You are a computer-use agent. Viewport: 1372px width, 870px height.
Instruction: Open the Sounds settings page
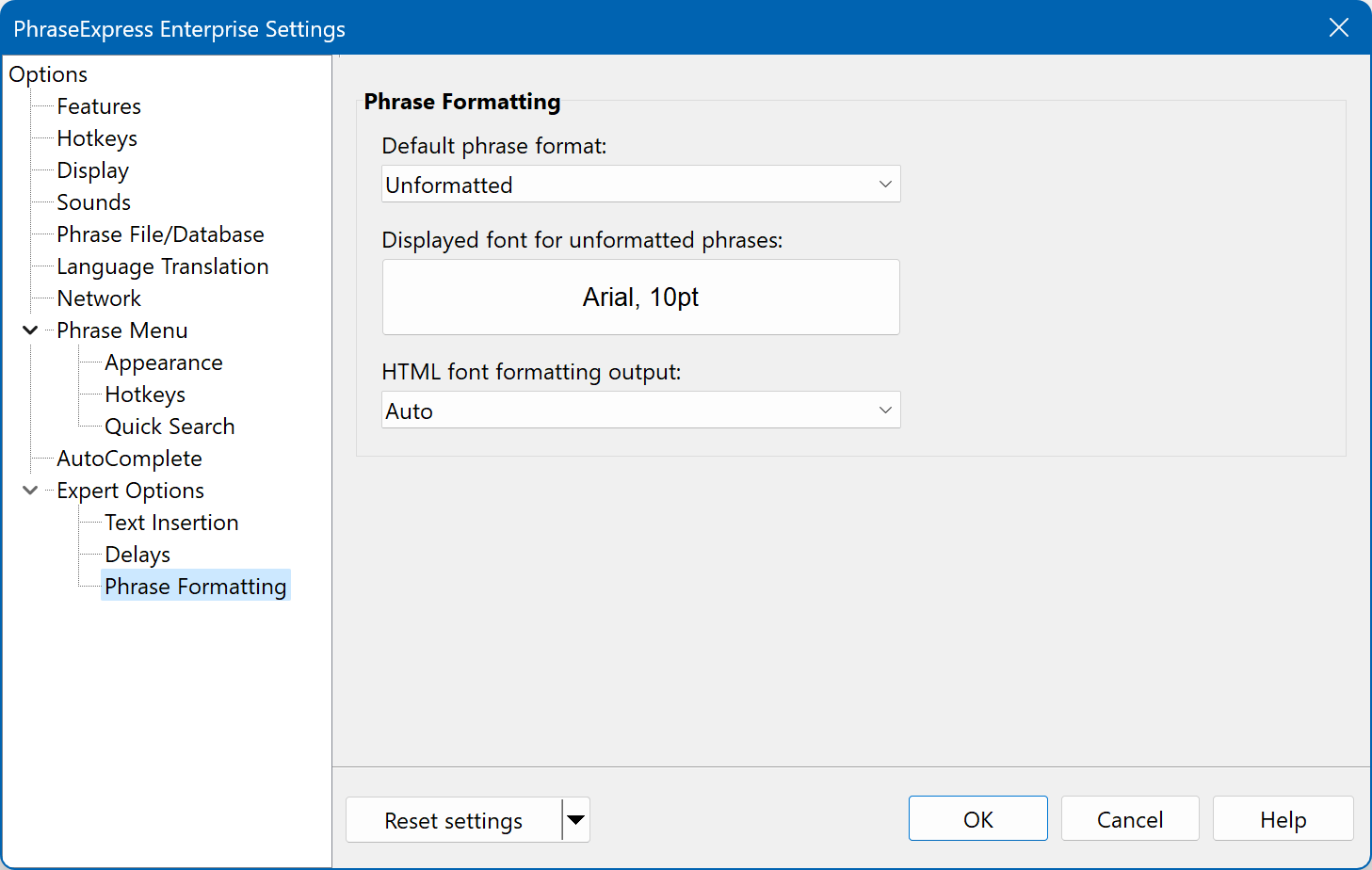(93, 202)
